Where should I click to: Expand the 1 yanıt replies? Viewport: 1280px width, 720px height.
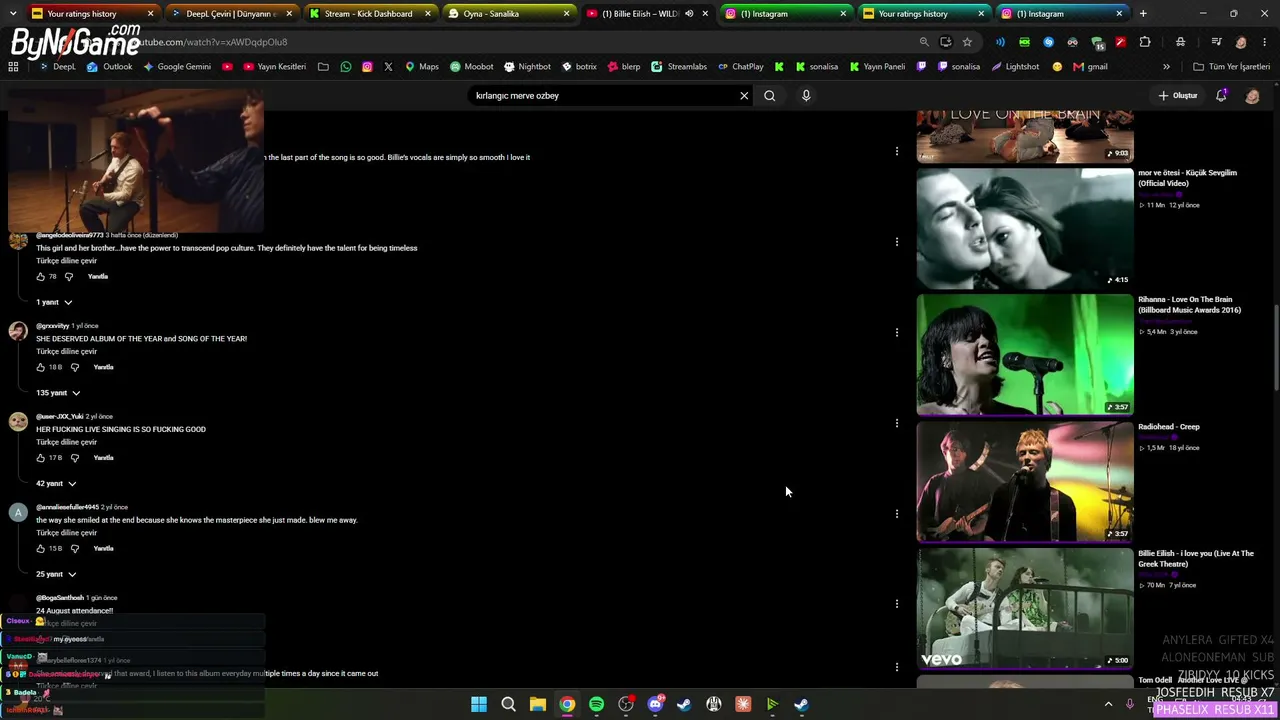(55, 302)
